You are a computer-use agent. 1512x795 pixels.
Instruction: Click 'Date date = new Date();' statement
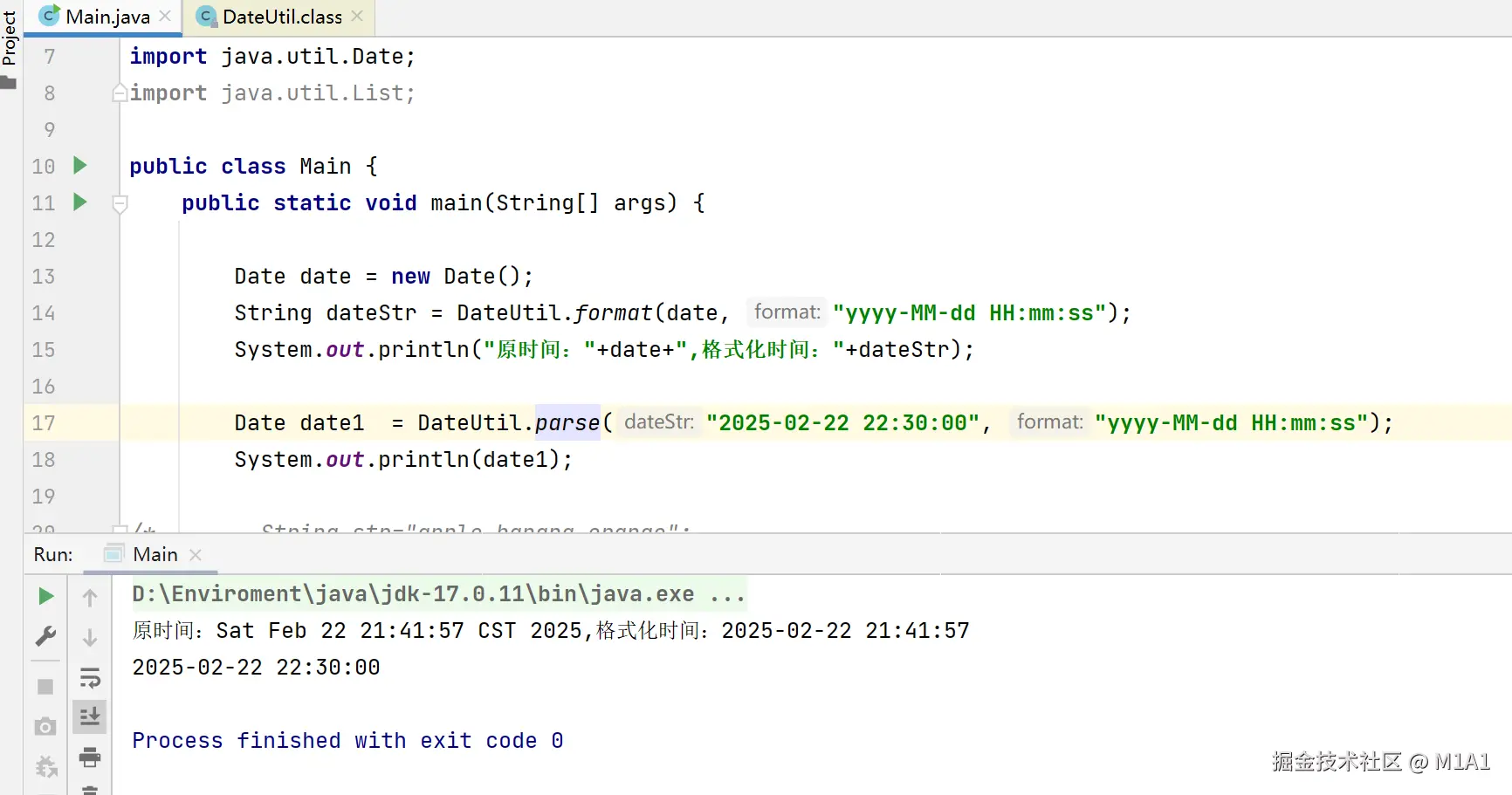pyautogui.click(x=384, y=277)
